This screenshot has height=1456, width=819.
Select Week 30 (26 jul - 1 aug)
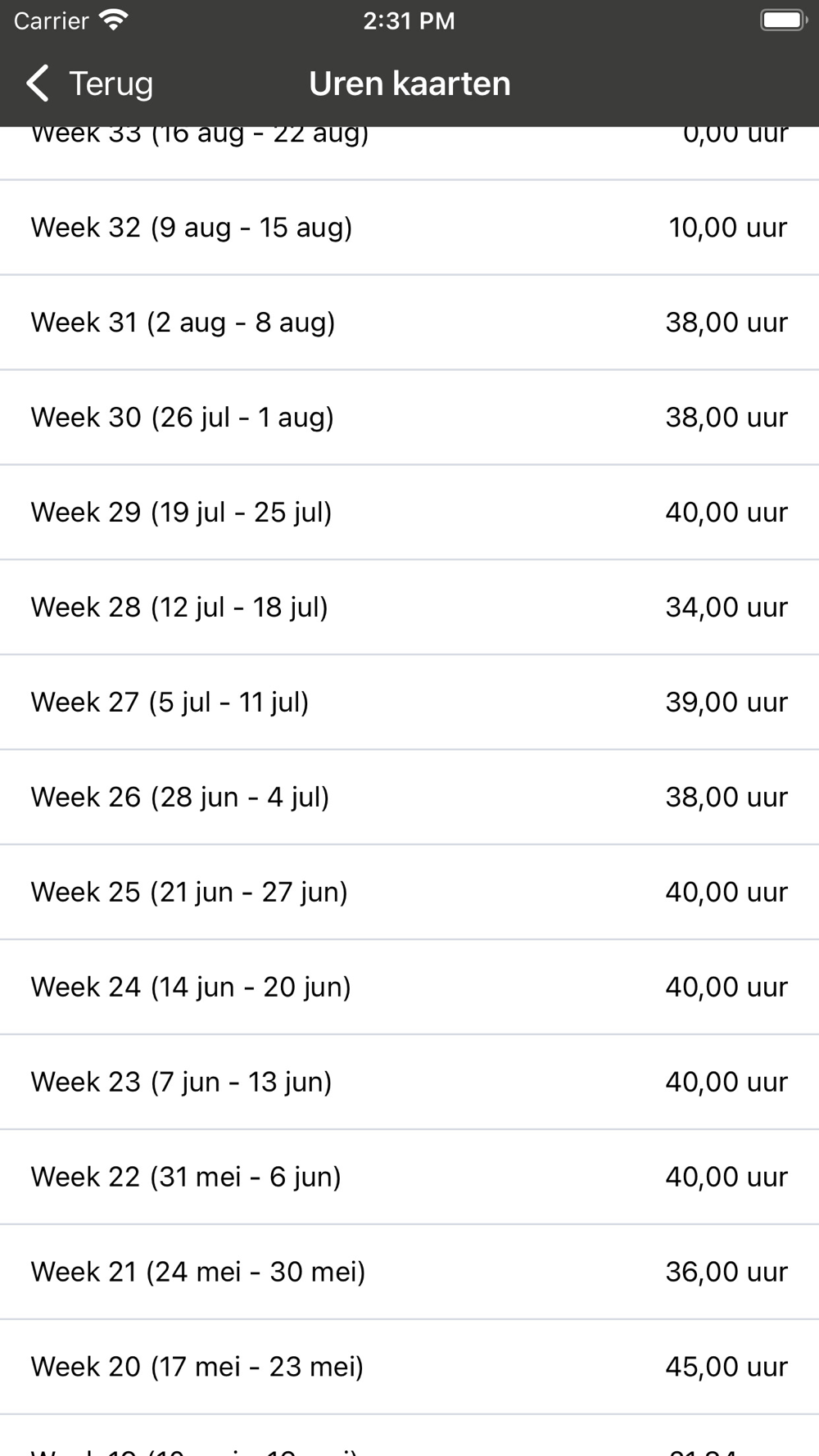[409, 418]
